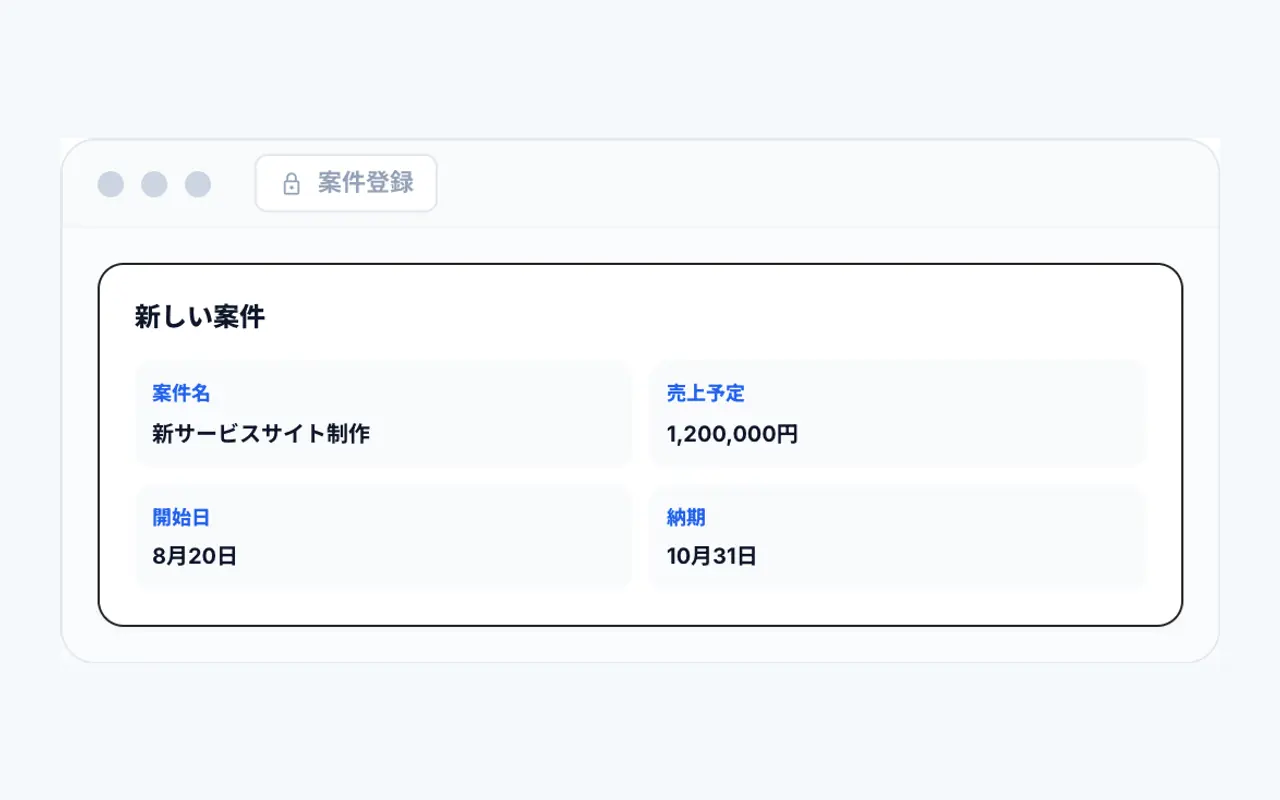Select the 1,200,000円 amount value

pos(732,434)
